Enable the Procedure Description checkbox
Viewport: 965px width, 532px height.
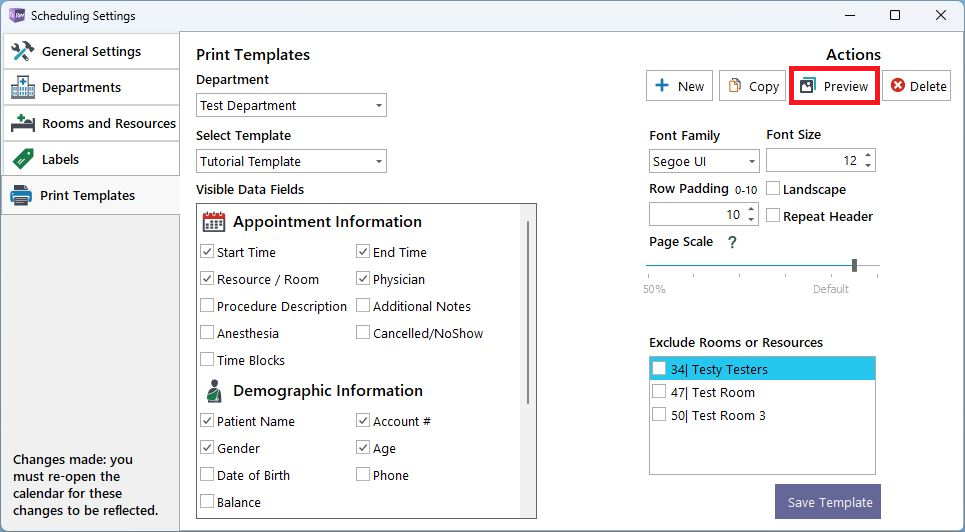[x=207, y=305]
